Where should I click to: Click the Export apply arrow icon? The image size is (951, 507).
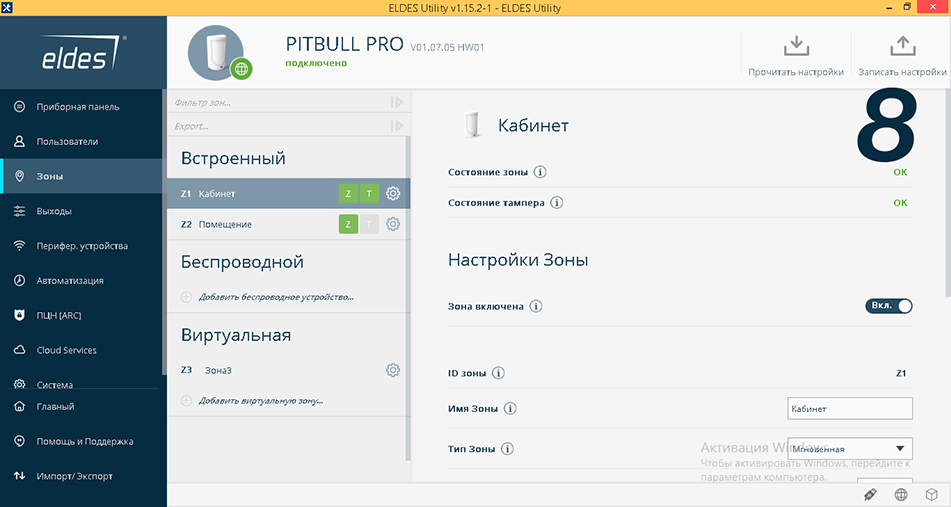[397, 126]
